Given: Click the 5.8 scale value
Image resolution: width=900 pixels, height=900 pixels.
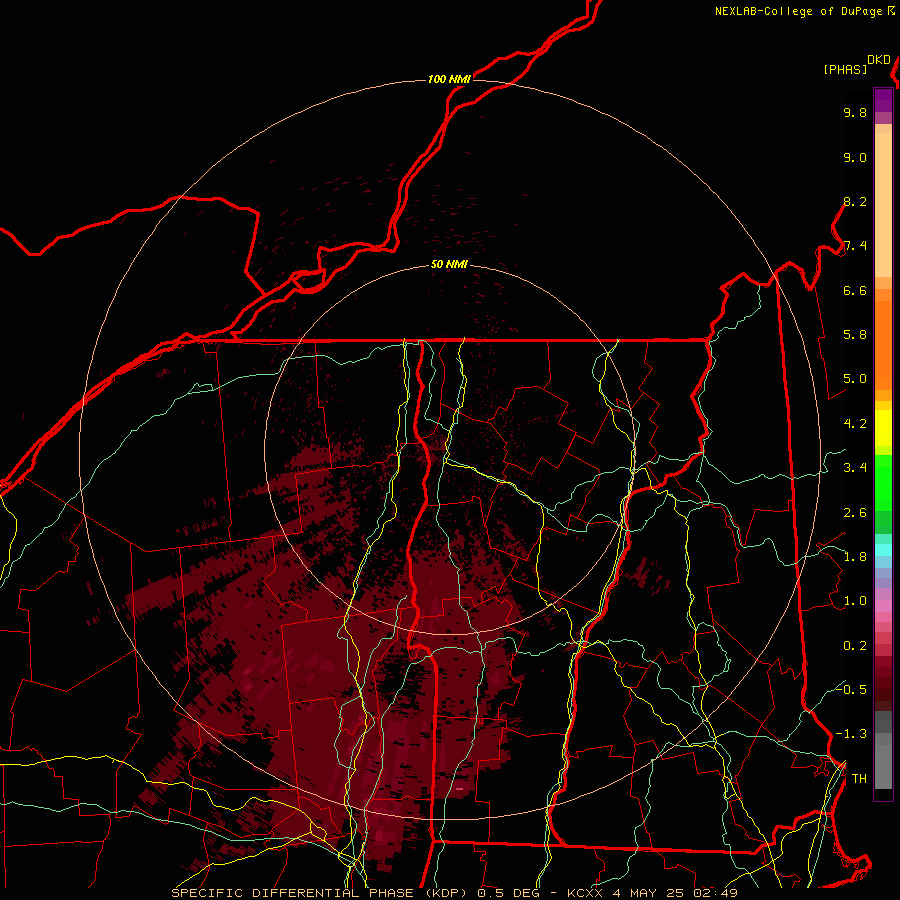Looking at the screenshot, I should click(x=855, y=335).
